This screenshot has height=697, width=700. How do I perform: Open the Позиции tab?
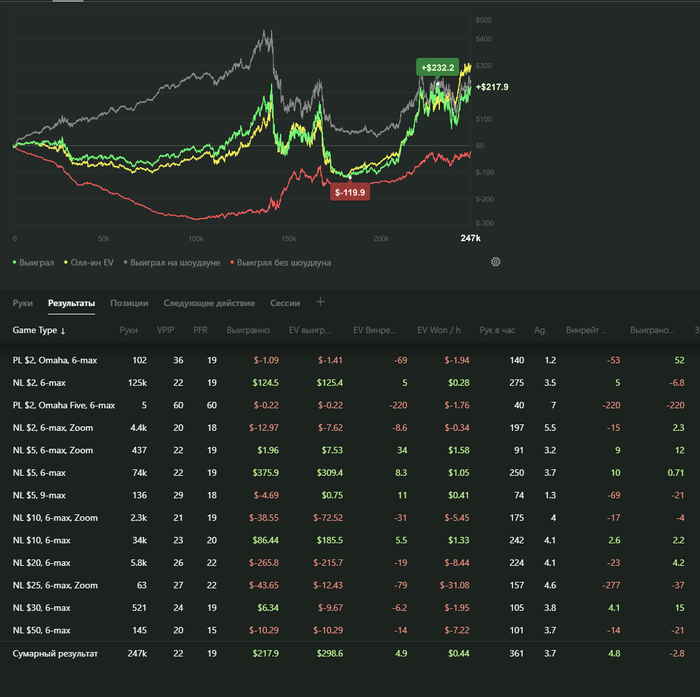[129, 303]
